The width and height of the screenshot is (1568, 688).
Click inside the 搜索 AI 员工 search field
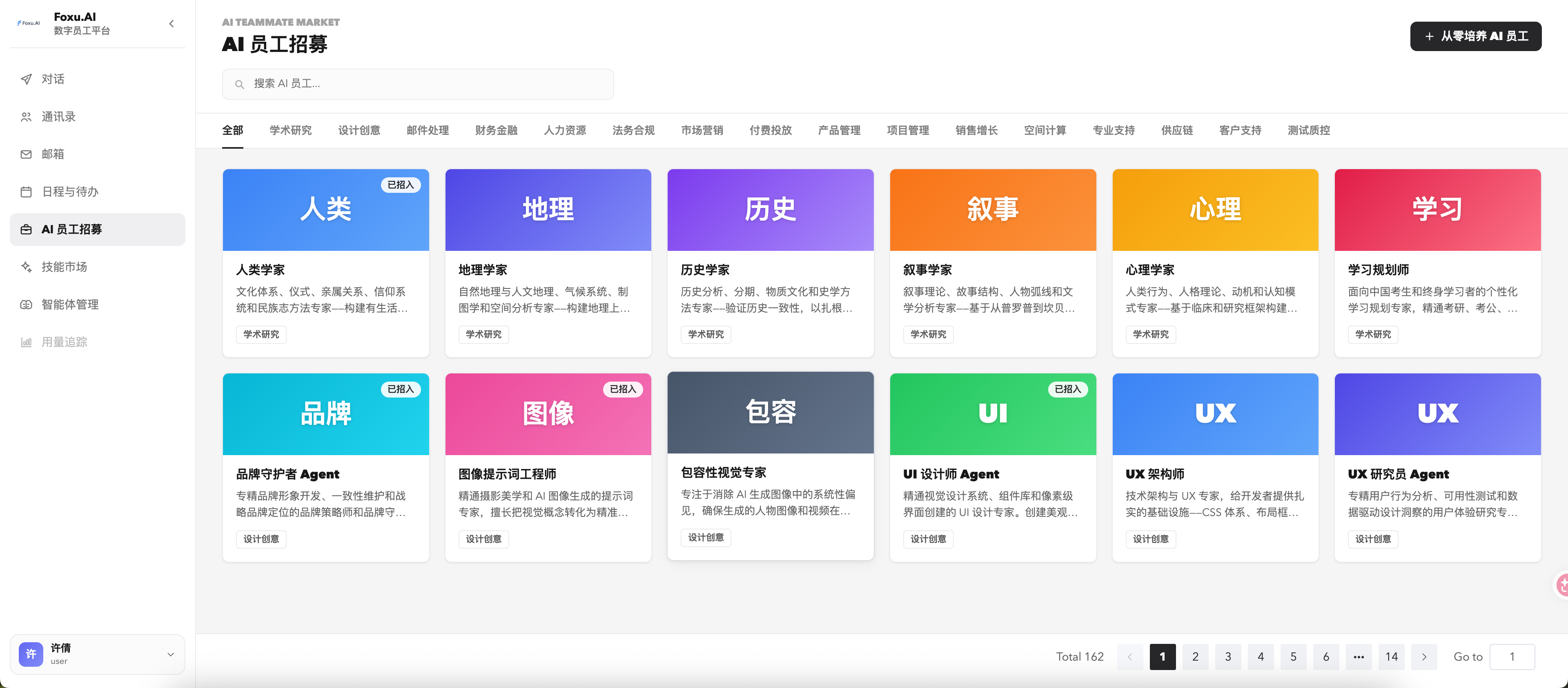(x=418, y=84)
